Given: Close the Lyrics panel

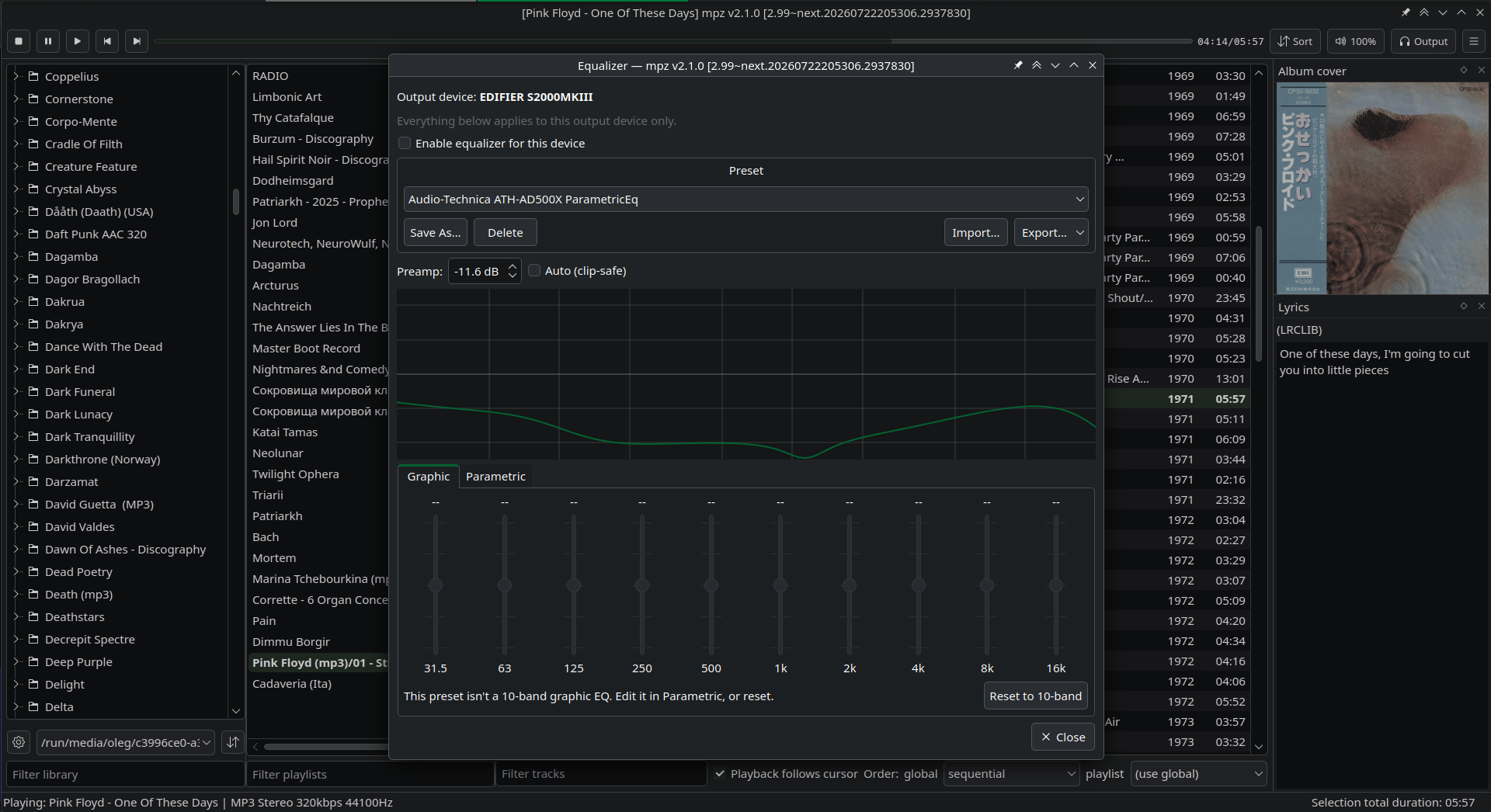Looking at the screenshot, I should click(x=1481, y=307).
